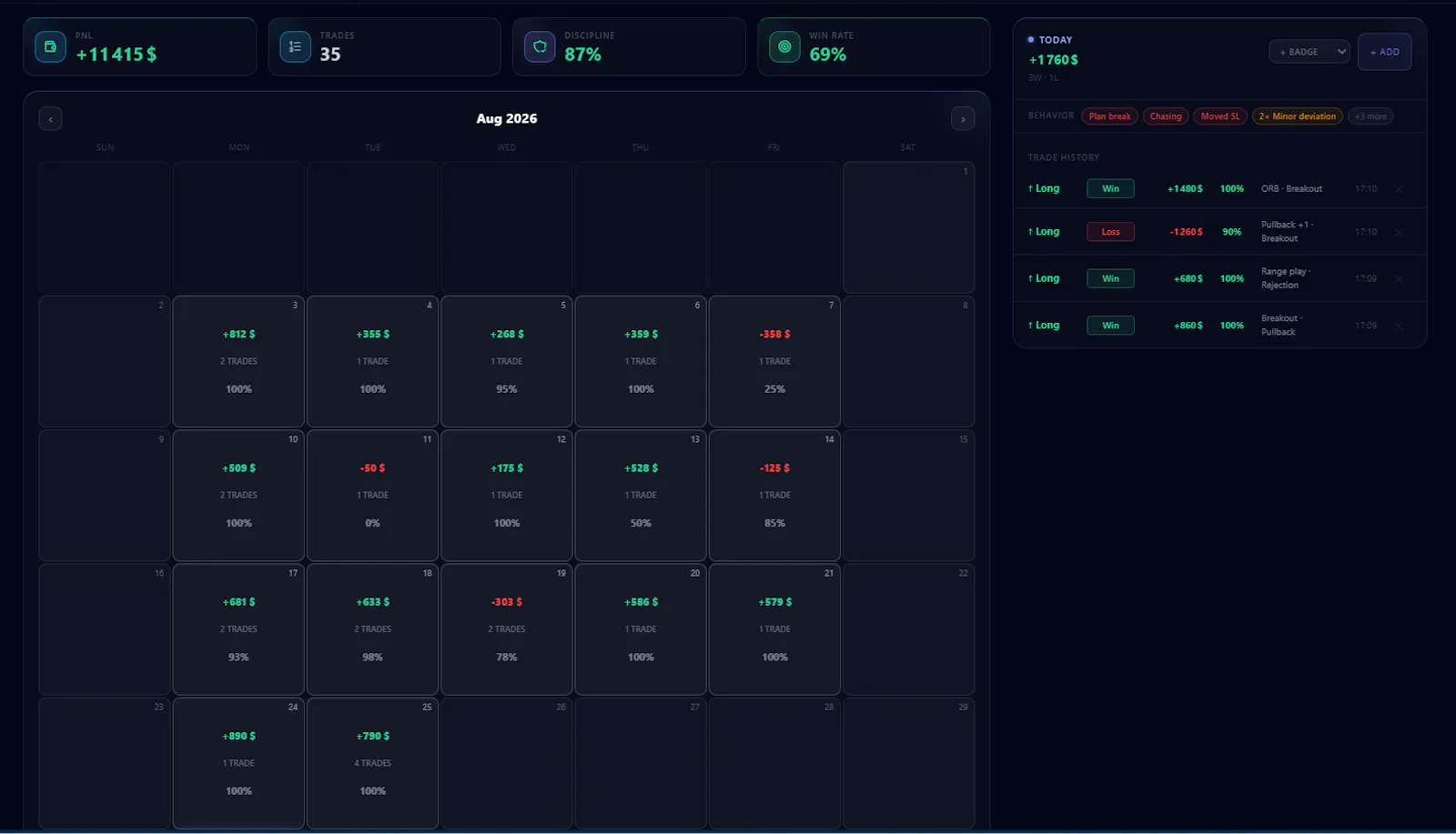Open Aug 6 day with +359 $

coord(641,361)
